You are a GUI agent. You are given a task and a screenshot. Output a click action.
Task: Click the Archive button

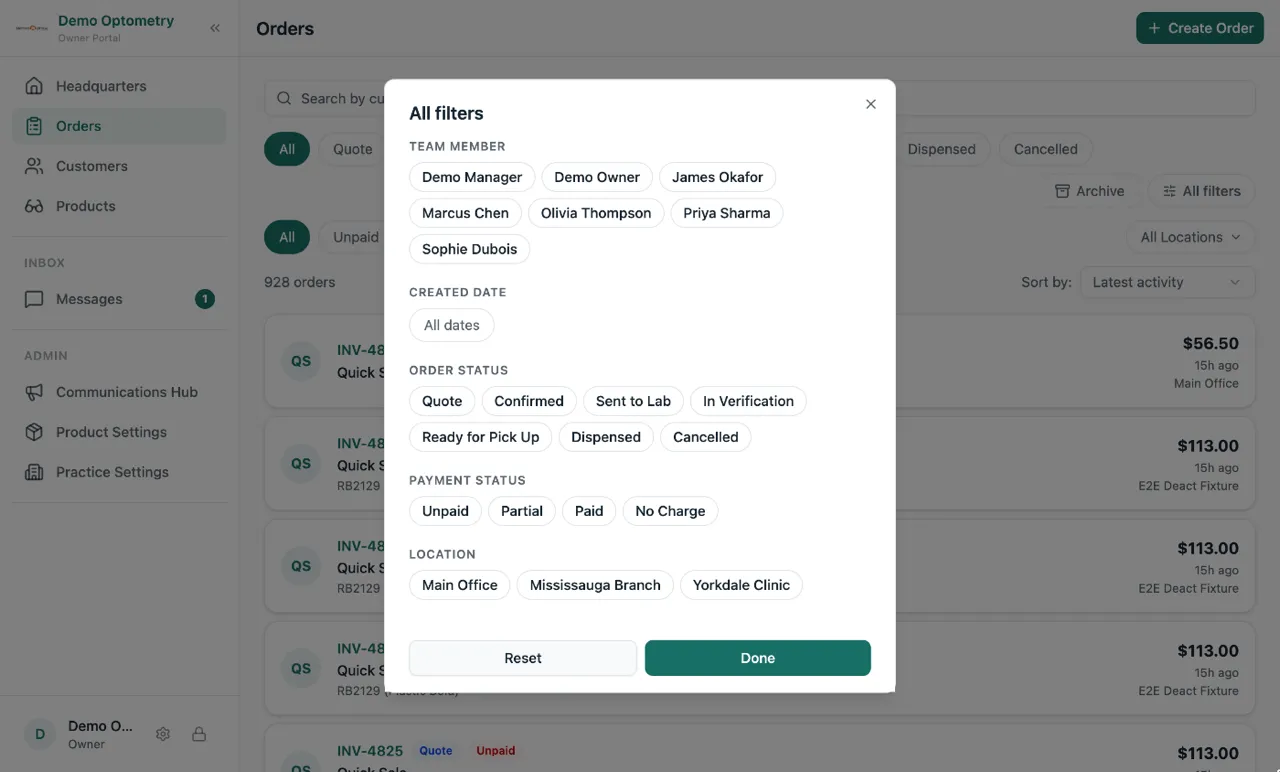pos(1090,191)
